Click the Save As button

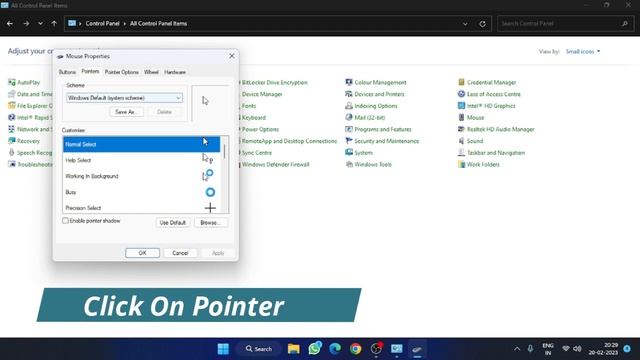point(127,112)
